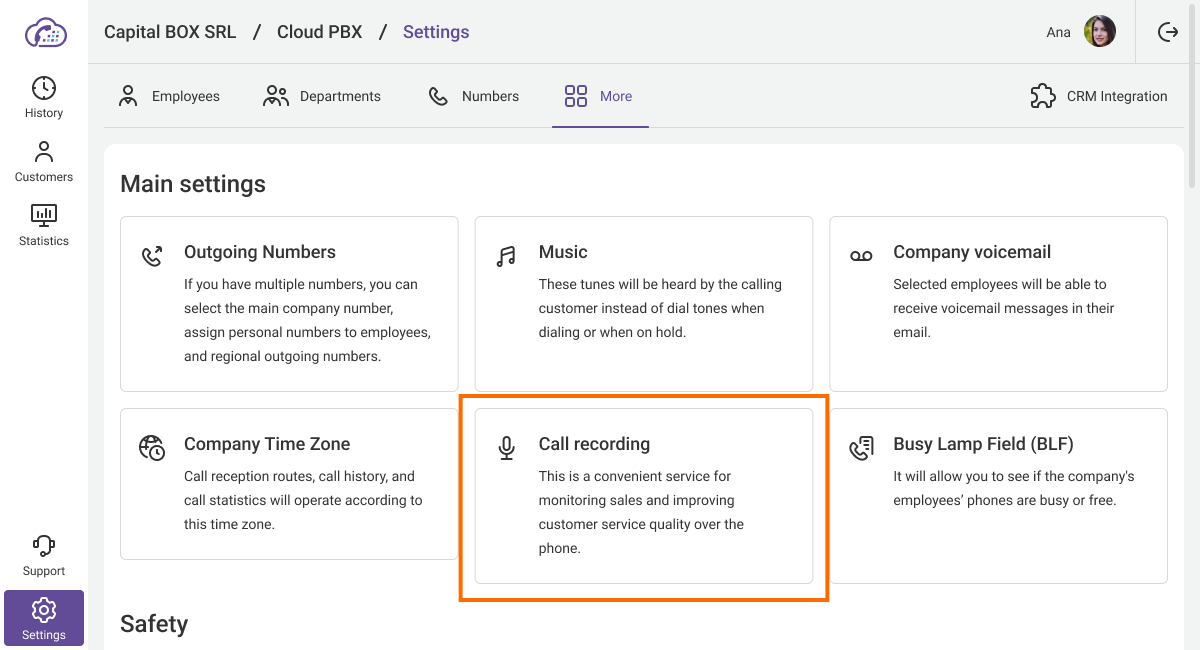
Task: Click the Music note icon
Action: (x=506, y=256)
